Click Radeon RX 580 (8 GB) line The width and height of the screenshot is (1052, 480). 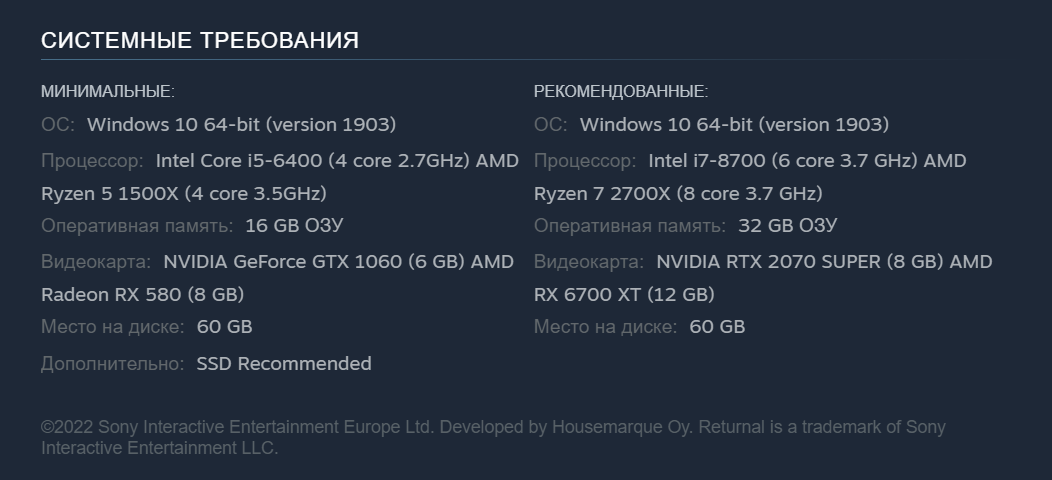142,295
